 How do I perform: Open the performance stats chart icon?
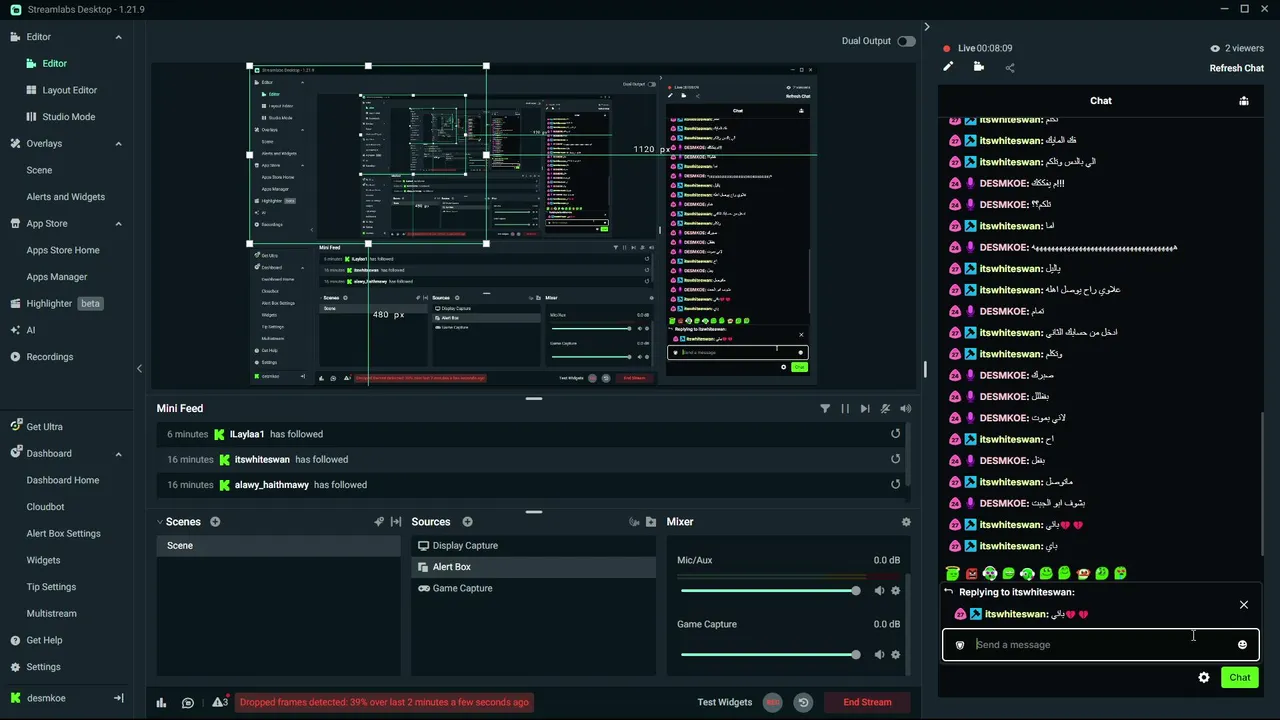pos(161,703)
